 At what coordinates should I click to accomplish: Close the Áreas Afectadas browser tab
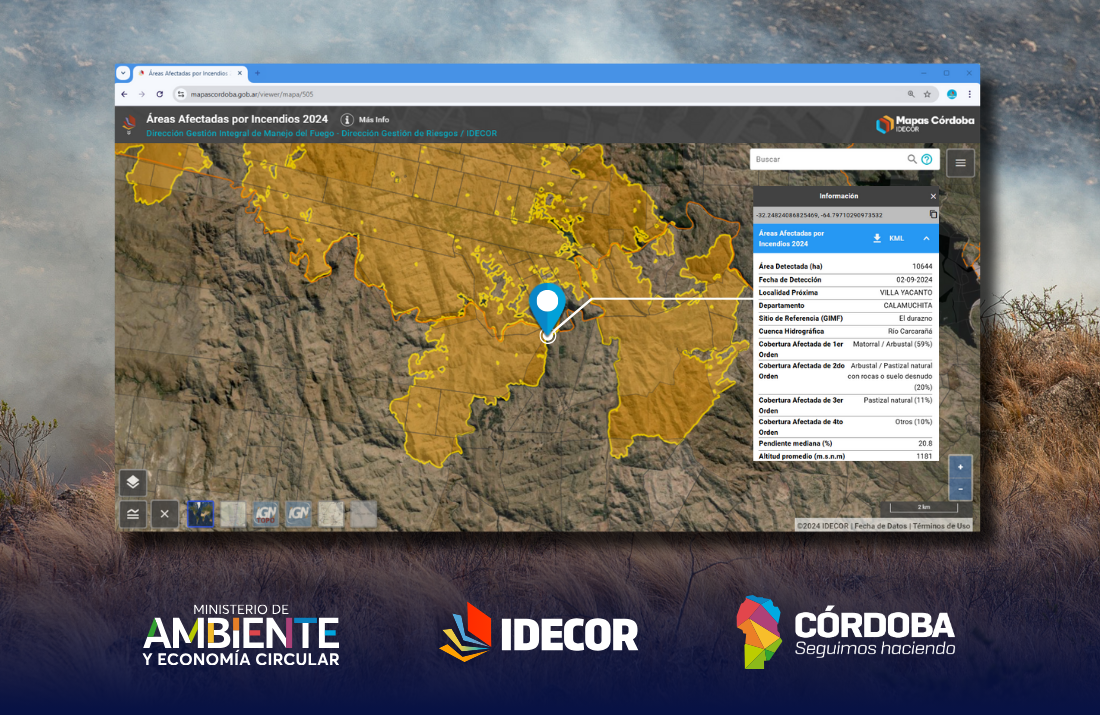(x=239, y=73)
